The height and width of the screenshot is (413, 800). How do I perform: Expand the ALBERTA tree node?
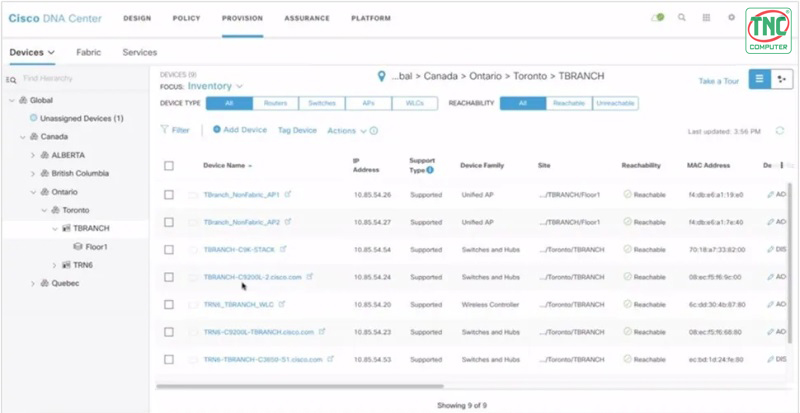pos(33,155)
